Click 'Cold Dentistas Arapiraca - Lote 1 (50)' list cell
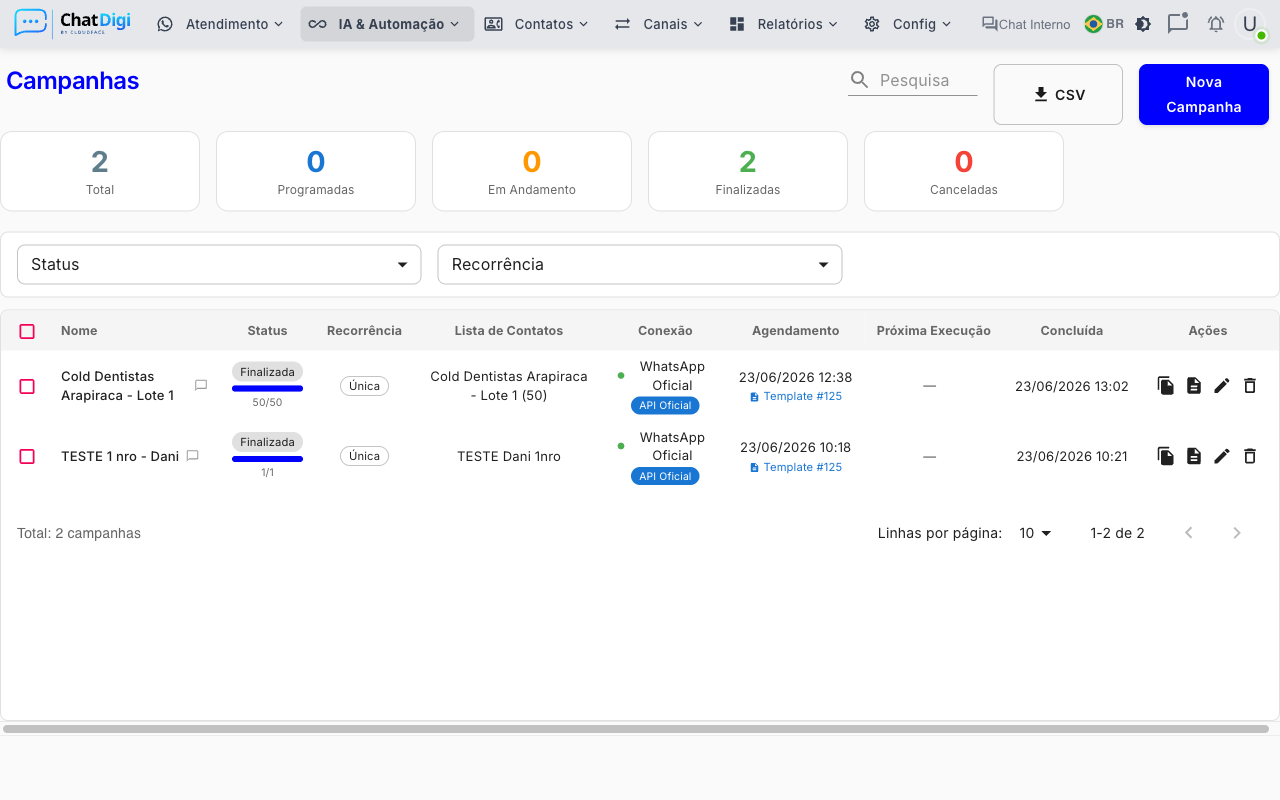This screenshot has width=1280, height=800. point(509,386)
